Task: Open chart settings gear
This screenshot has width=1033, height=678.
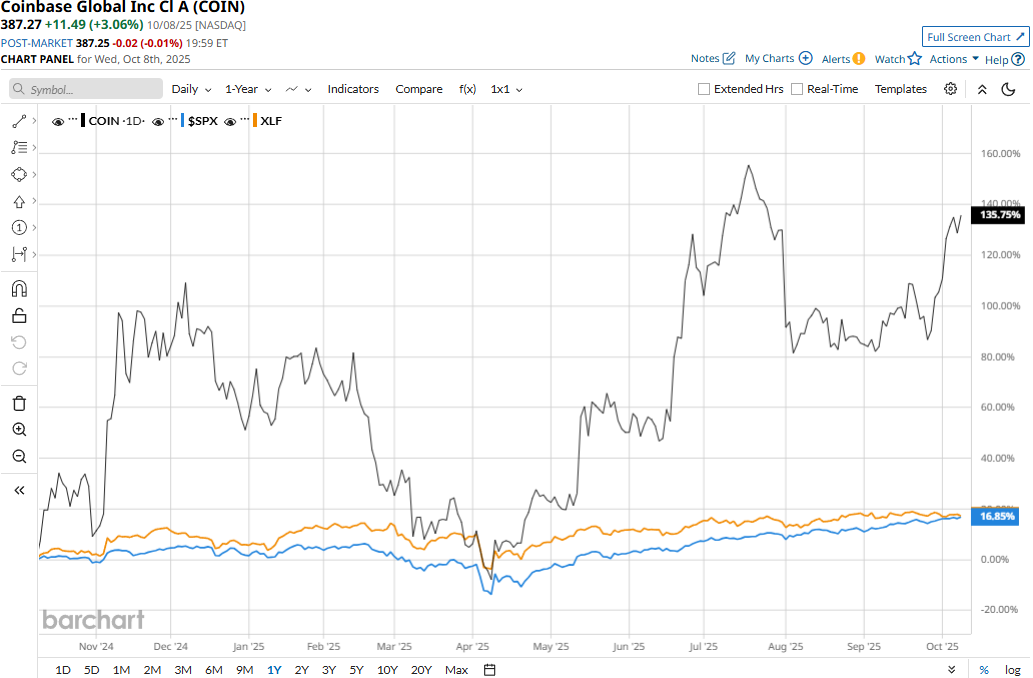Action: coord(950,89)
